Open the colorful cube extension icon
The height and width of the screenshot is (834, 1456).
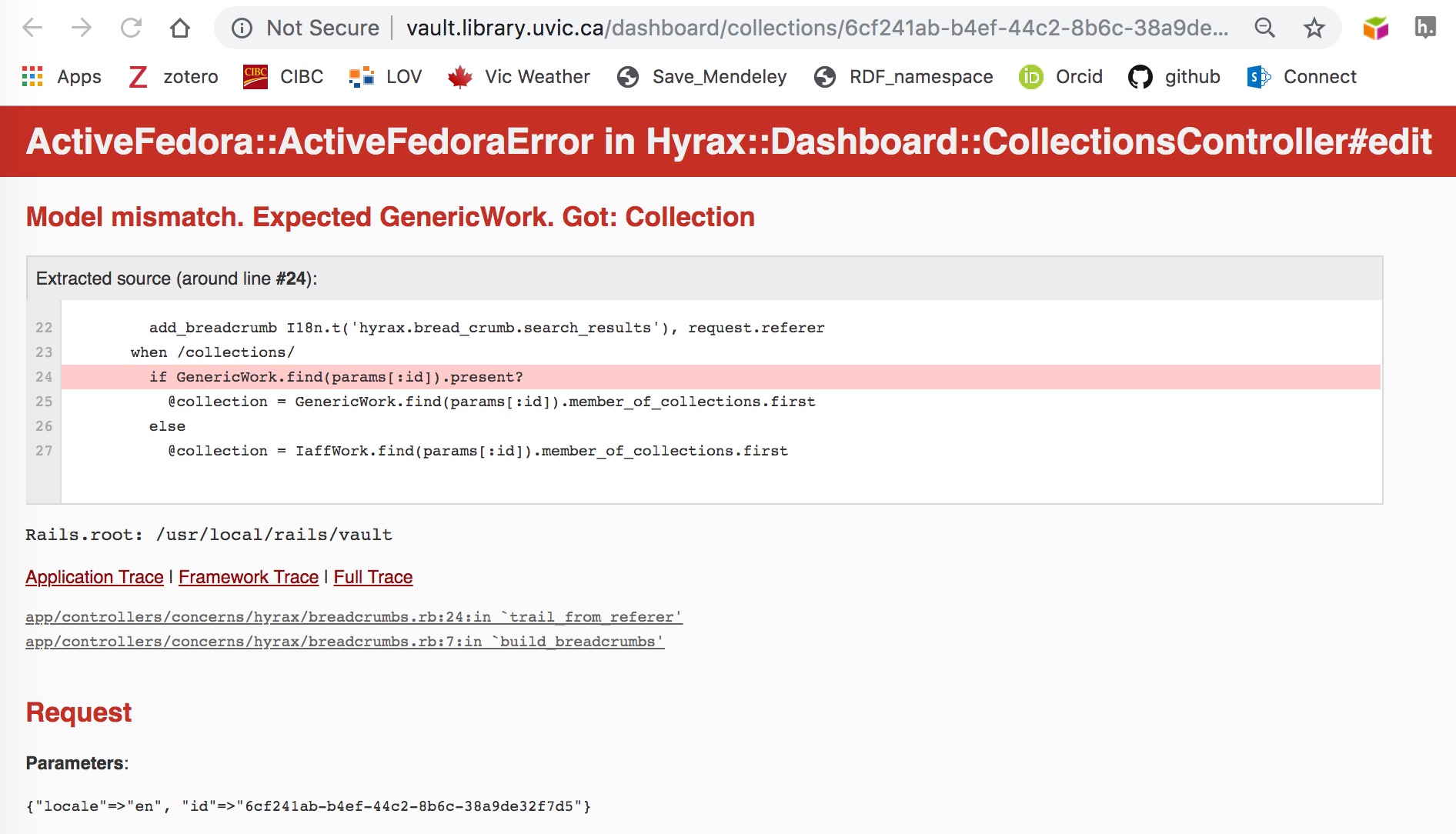1375,28
